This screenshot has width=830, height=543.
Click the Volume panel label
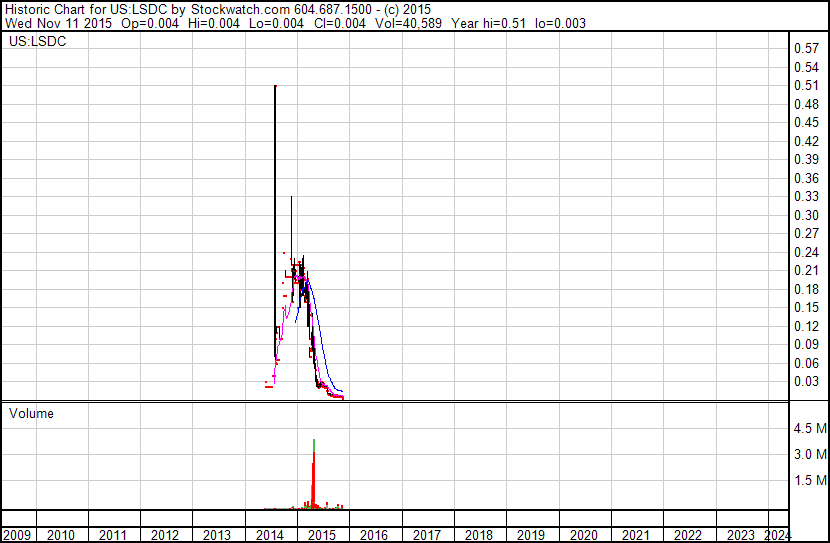(31, 413)
